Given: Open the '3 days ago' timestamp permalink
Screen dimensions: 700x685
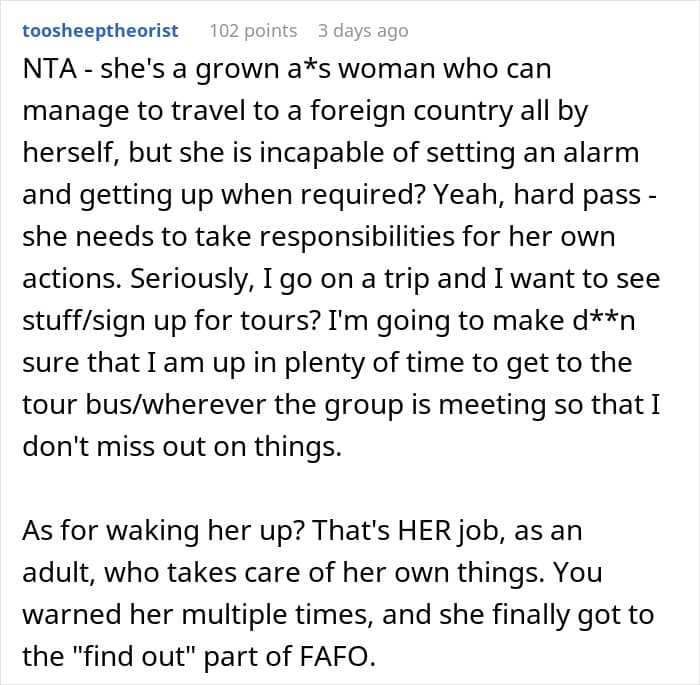Looking at the screenshot, I should point(363,31).
